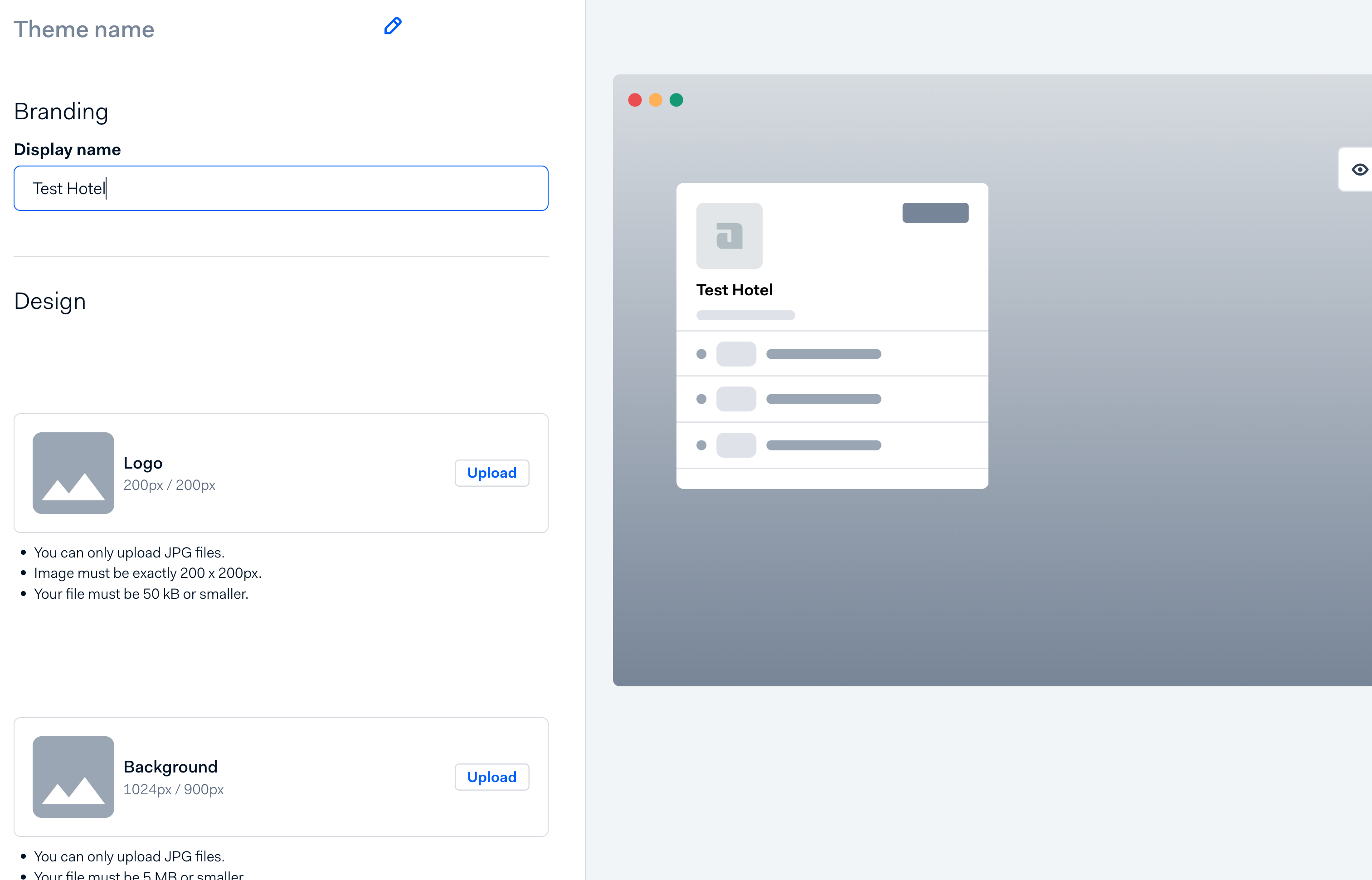
Task: Select the Background placeholder image icon
Action: tap(73, 777)
